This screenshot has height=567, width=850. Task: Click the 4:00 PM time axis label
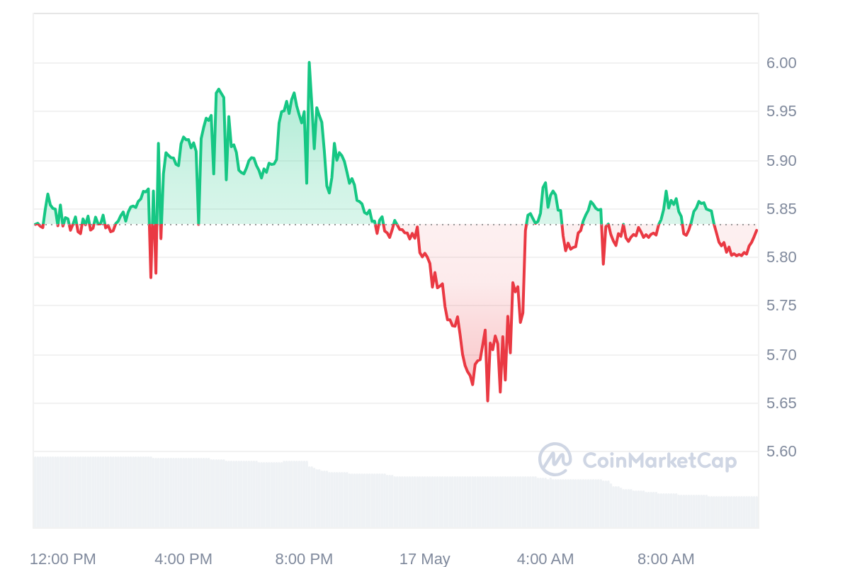(x=183, y=559)
